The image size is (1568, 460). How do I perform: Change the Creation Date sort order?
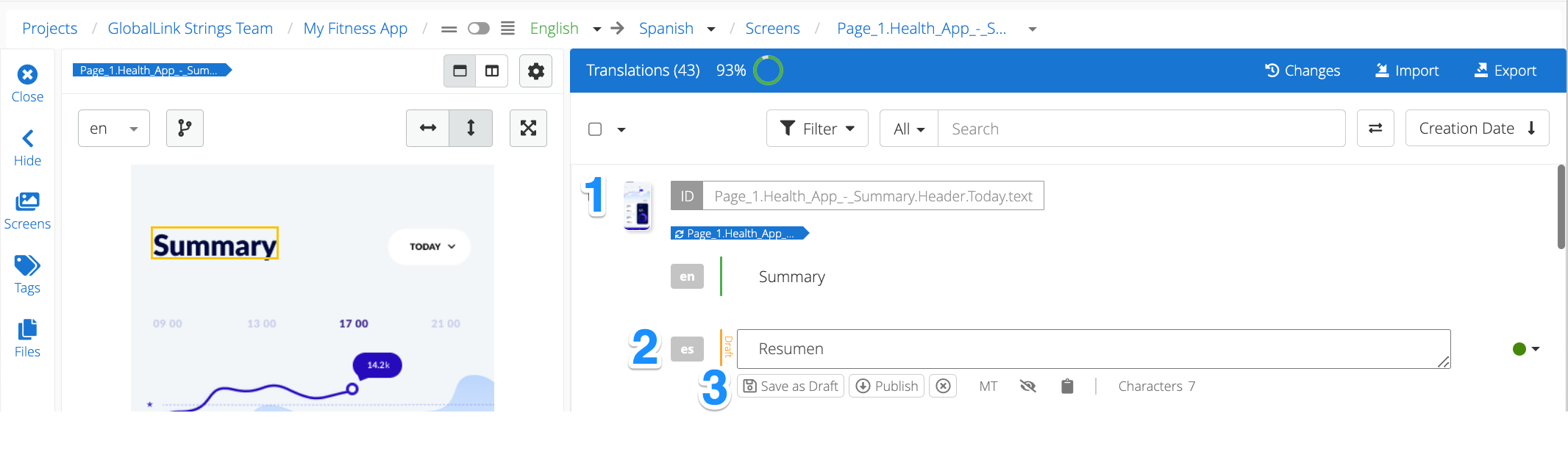[x=1477, y=129]
